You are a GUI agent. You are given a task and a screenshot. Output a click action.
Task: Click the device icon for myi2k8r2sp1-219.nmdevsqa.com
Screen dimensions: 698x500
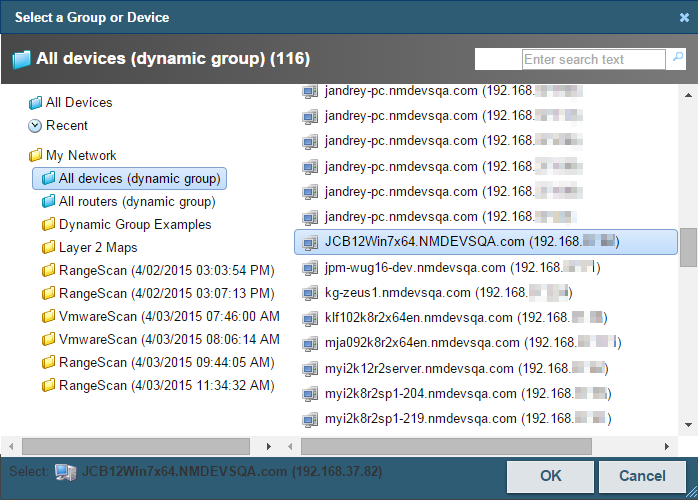(310, 419)
